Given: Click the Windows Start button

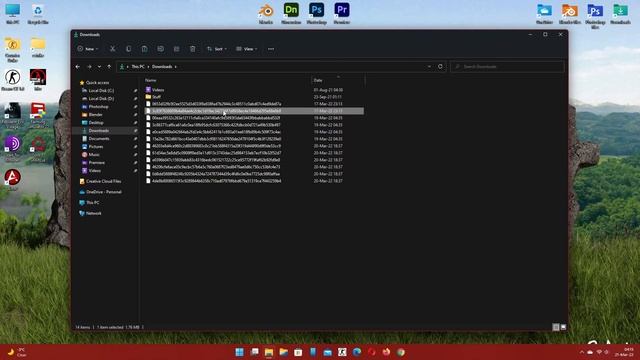Looking at the screenshot, I should (x=240, y=352).
